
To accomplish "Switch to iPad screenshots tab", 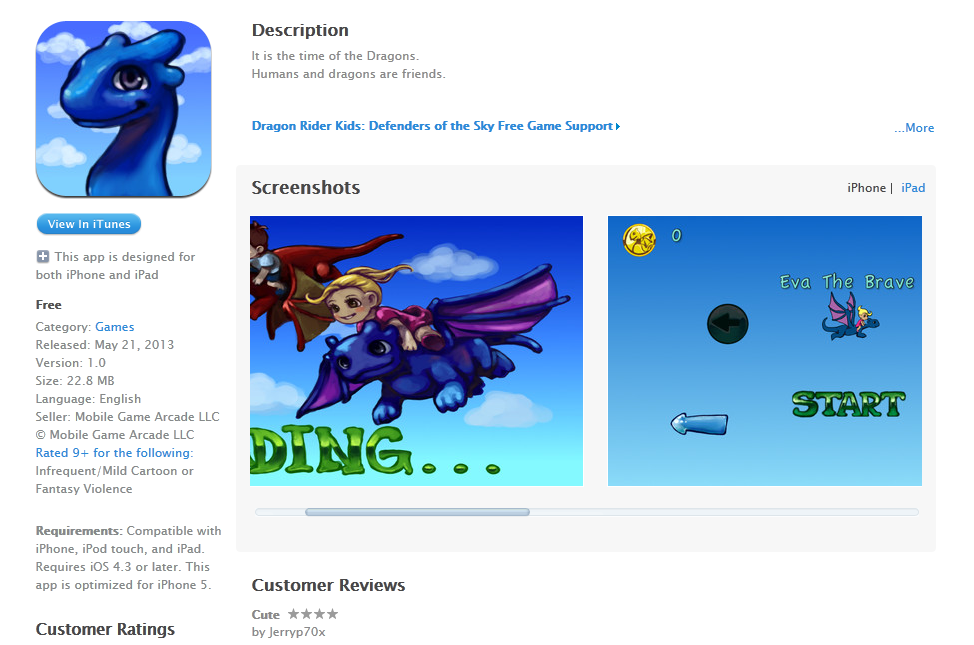I will pos(913,188).
